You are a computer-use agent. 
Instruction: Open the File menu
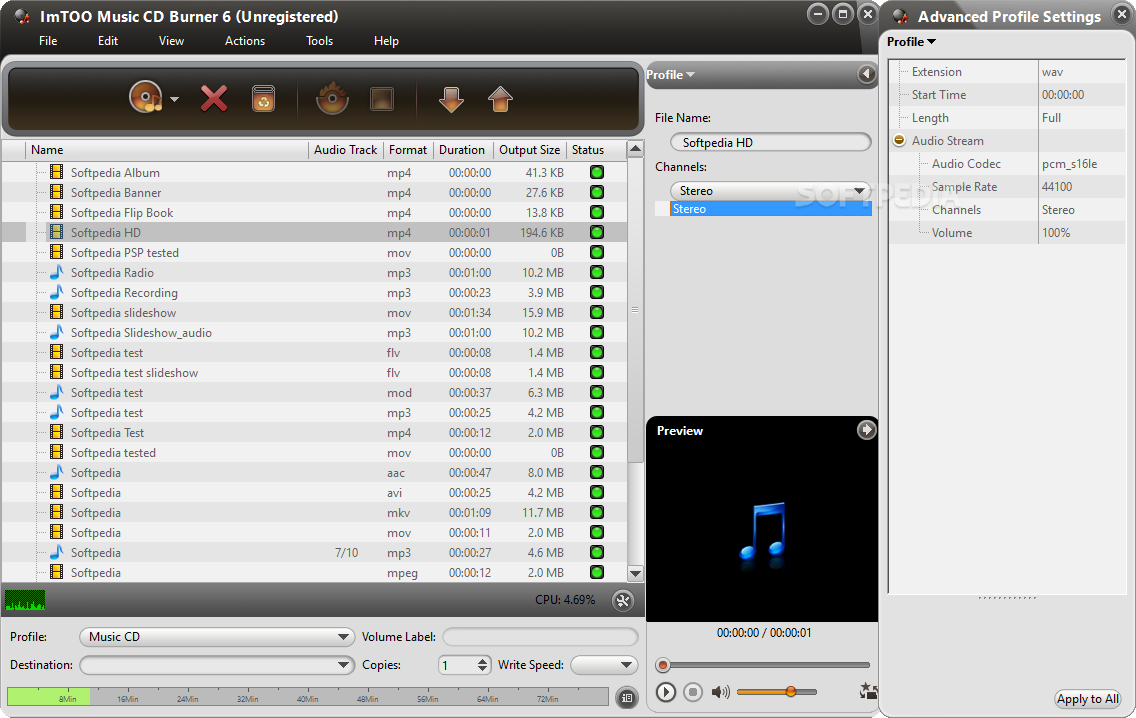tap(48, 41)
